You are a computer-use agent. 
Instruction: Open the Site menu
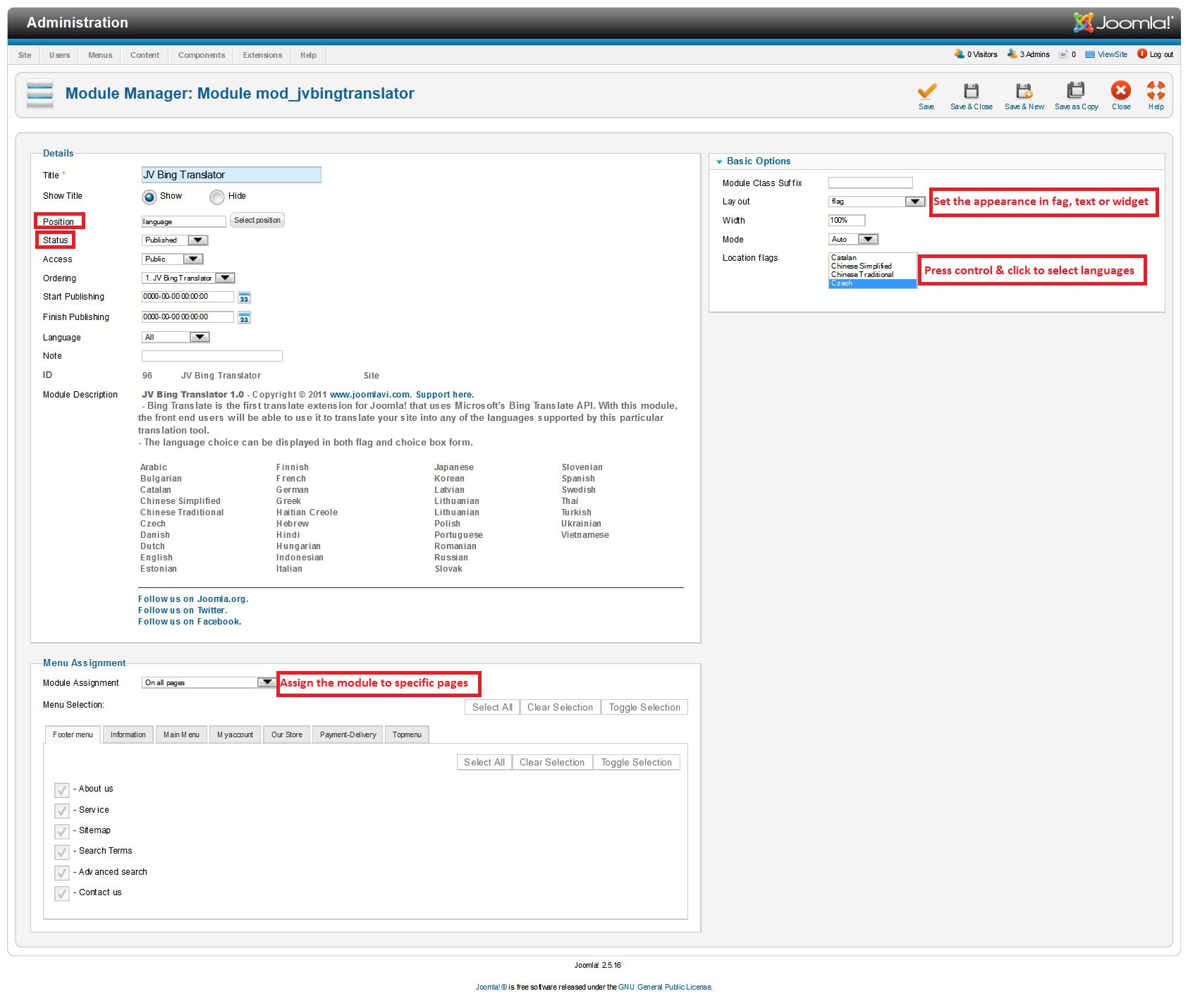coord(25,55)
